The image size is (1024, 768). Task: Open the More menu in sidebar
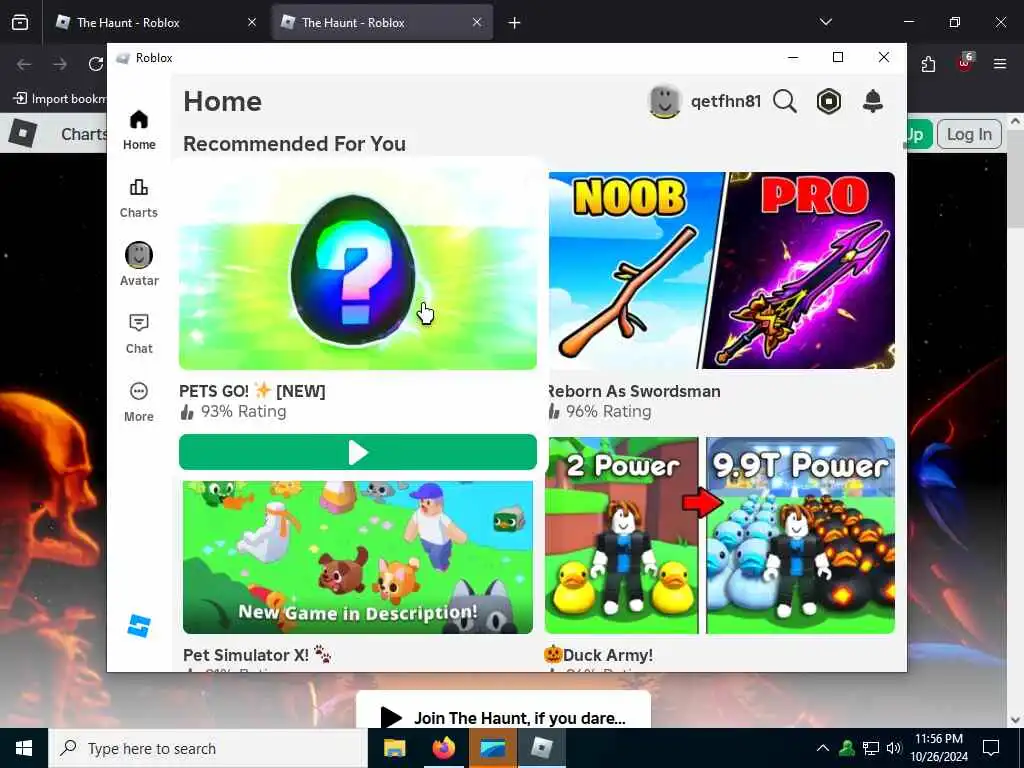(x=139, y=402)
